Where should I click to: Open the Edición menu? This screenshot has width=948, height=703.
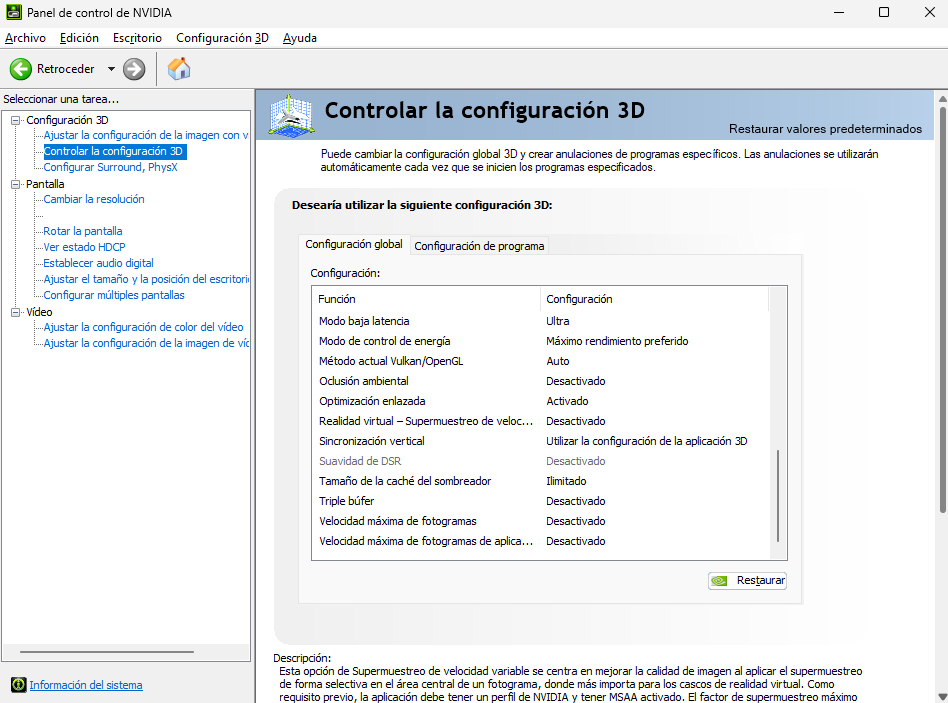click(x=79, y=37)
